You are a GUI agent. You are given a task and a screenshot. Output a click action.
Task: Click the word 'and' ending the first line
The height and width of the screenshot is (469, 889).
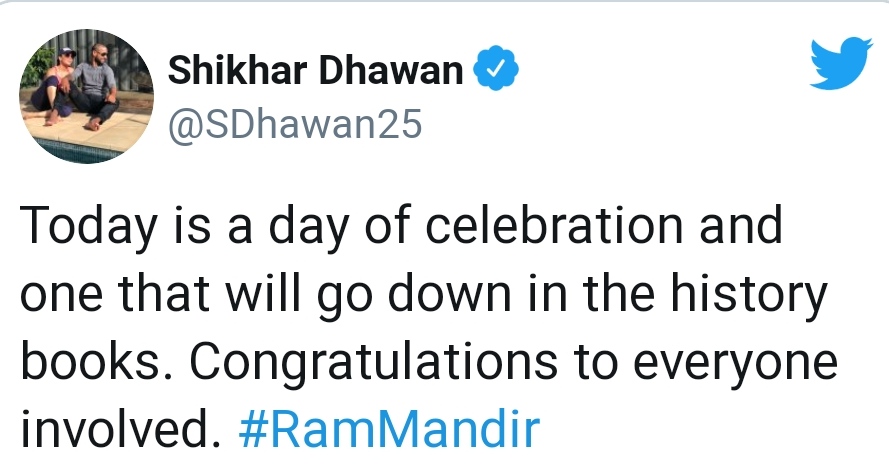pos(740,225)
